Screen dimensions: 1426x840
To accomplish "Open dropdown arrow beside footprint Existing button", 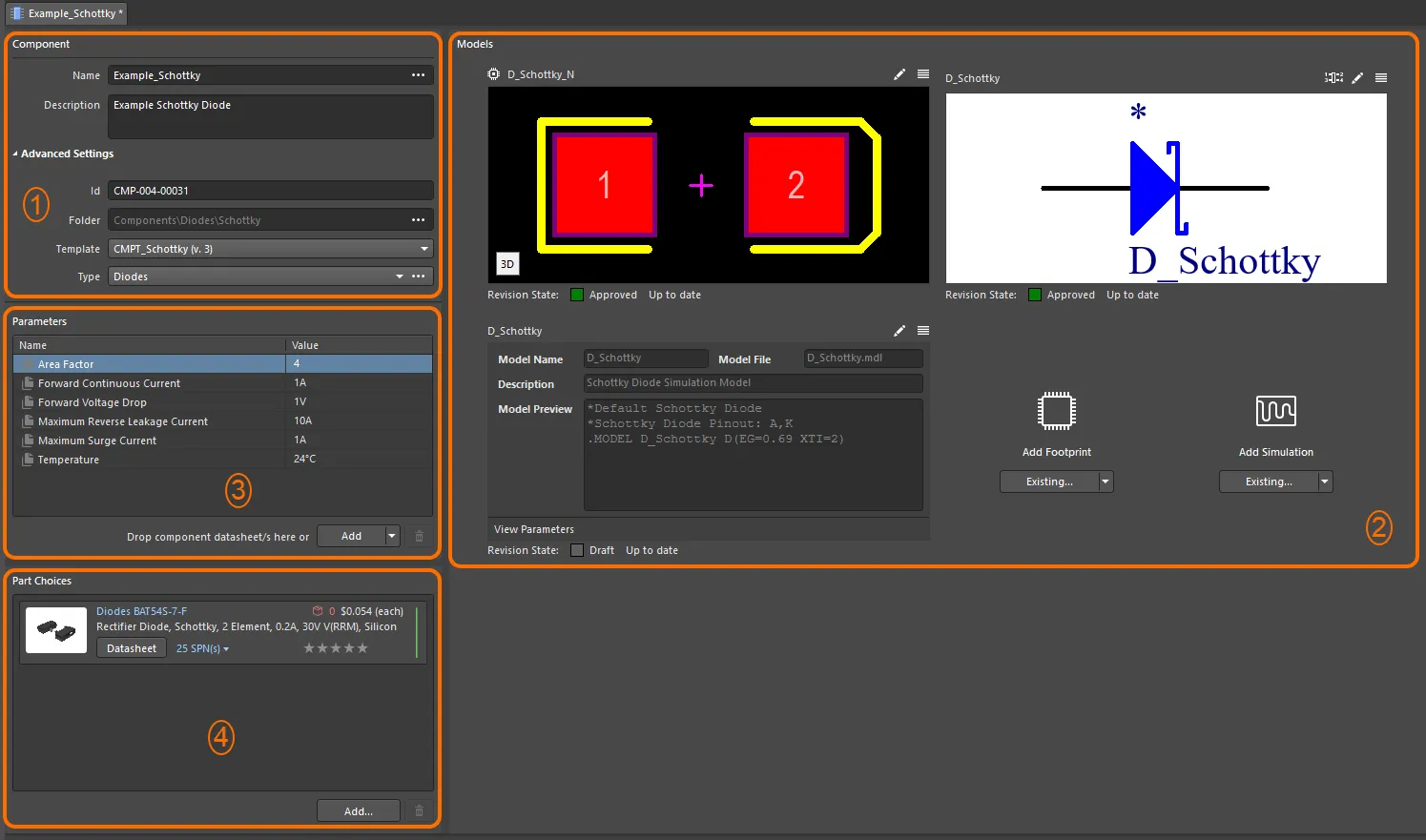I will click(1106, 481).
